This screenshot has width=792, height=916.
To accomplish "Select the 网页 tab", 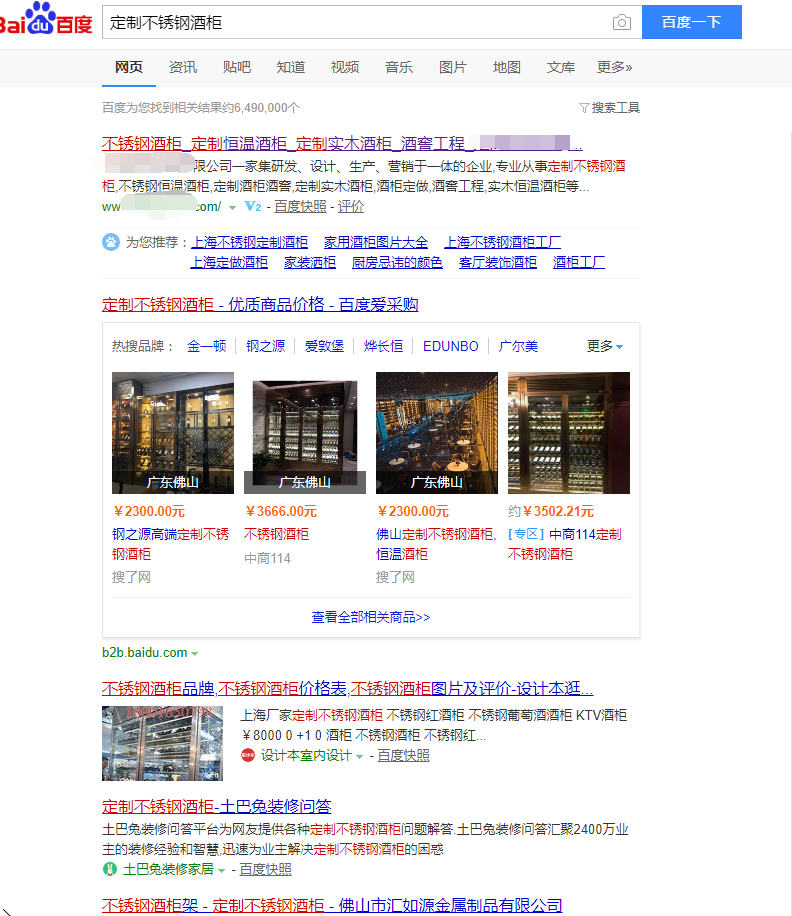I will click(x=128, y=67).
